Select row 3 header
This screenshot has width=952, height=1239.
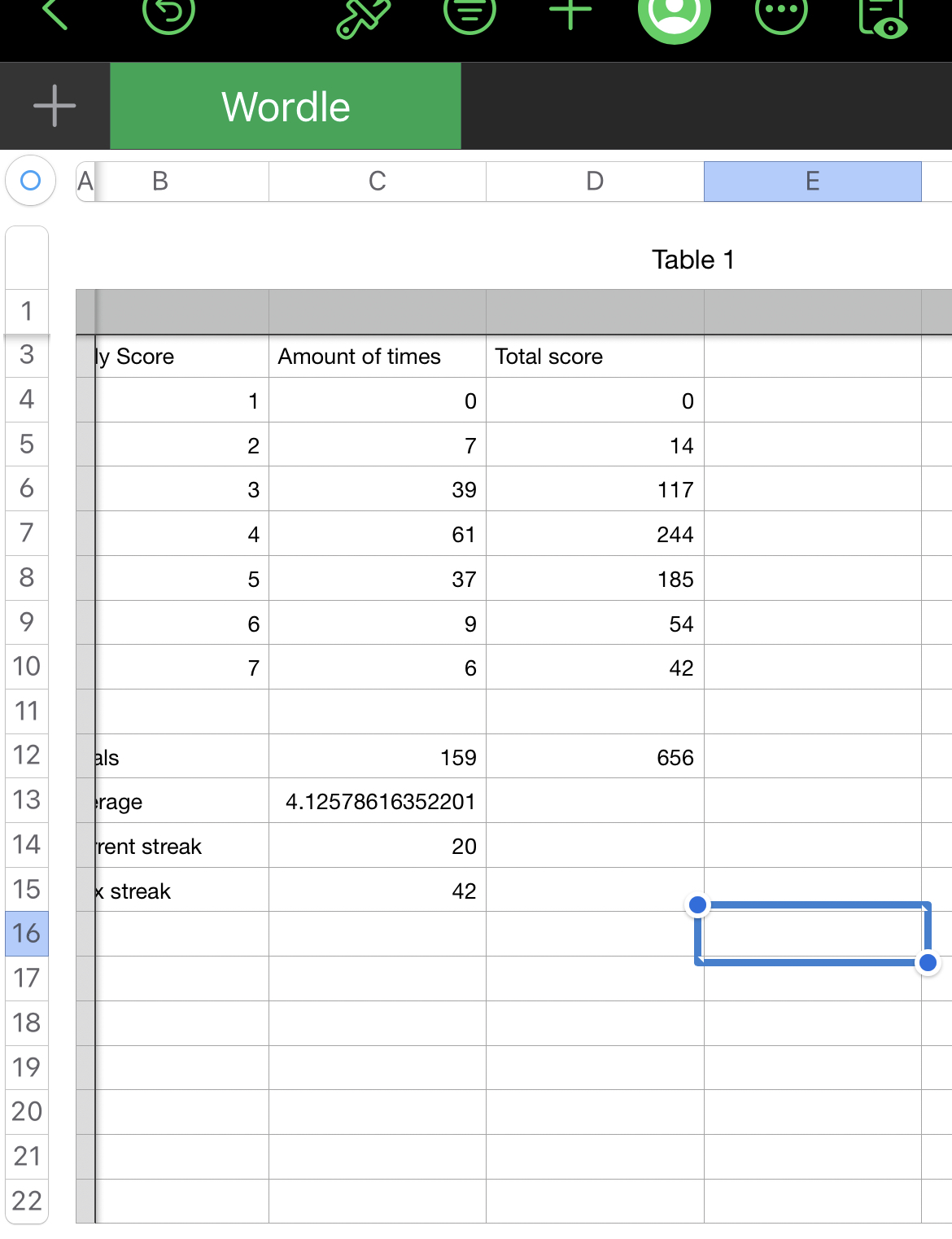pos(27,355)
